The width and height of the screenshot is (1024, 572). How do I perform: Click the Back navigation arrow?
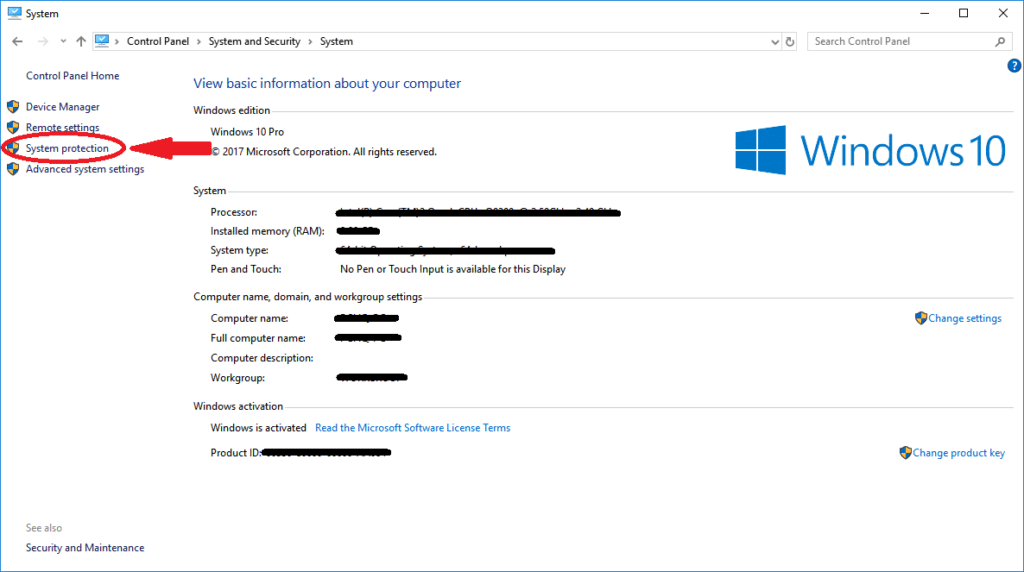click(17, 42)
